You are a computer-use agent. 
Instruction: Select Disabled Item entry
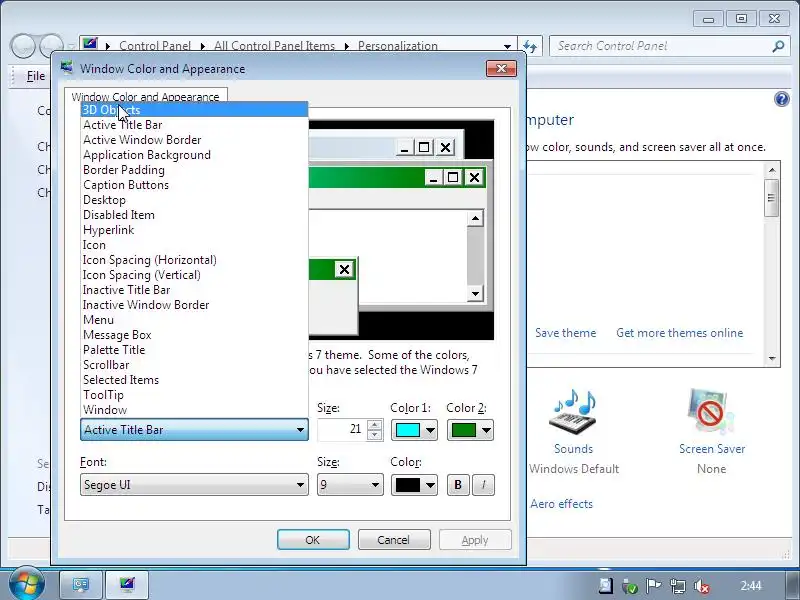tap(194, 215)
